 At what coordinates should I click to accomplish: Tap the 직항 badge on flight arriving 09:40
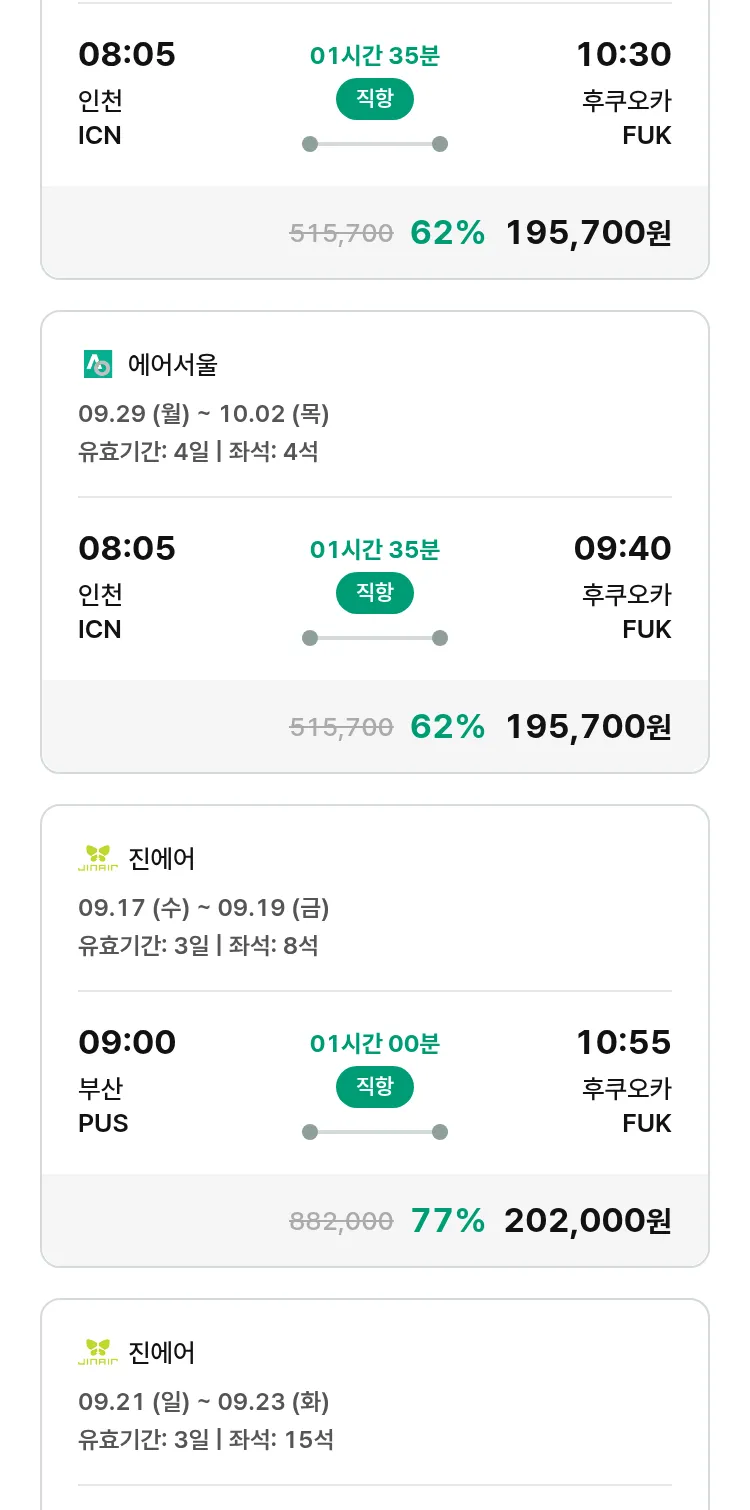click(375, 593)
